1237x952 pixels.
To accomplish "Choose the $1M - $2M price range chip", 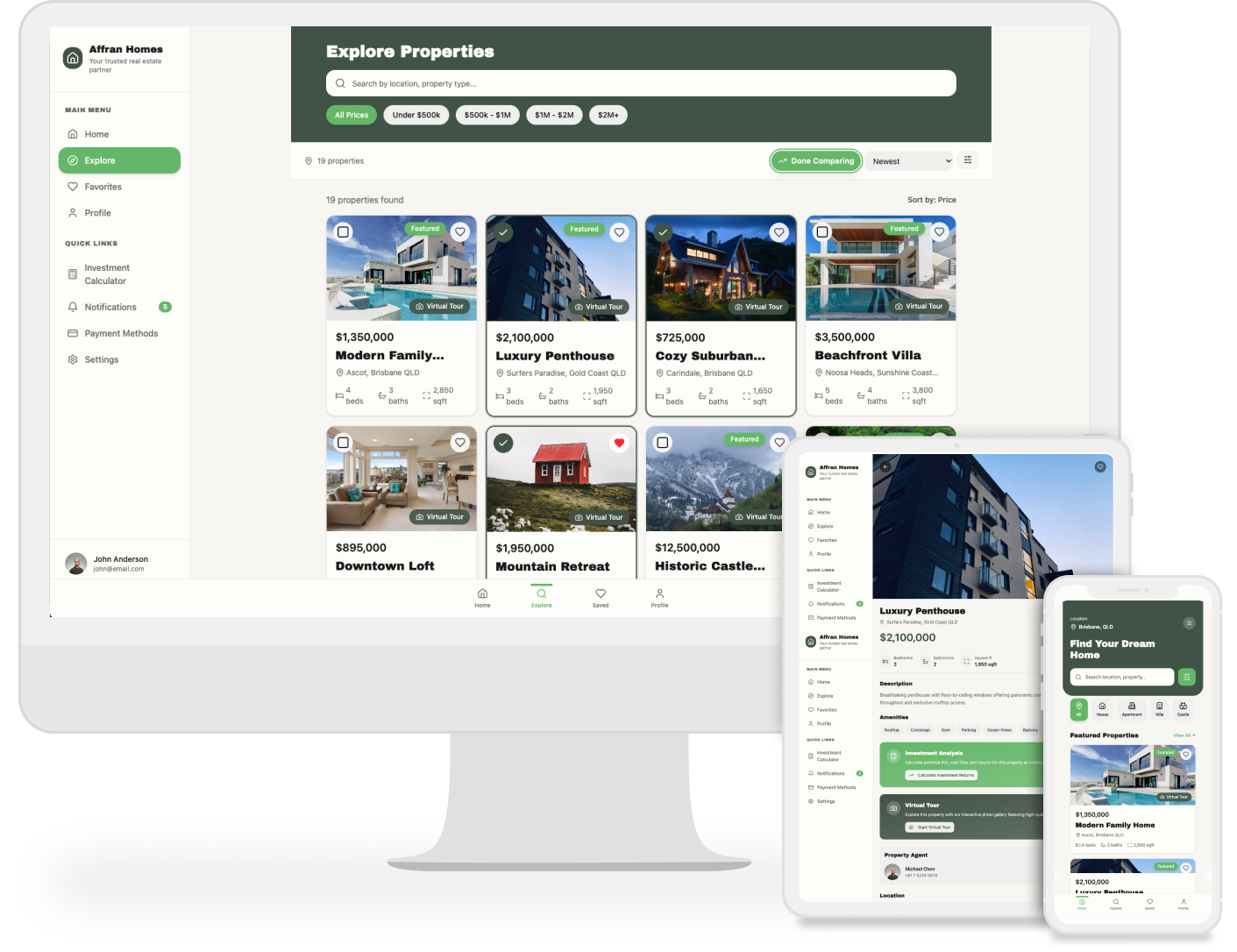I will (x=554, y=115).
